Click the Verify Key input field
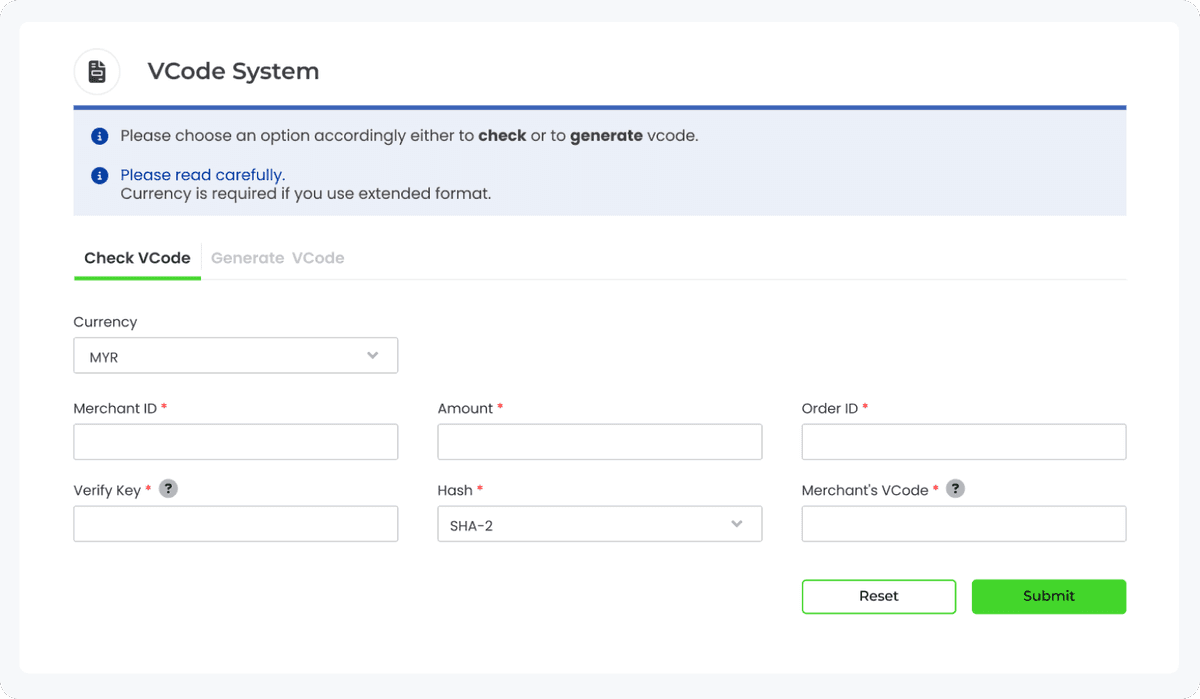The width and height of the screenshot is (1200, 699). click(x=235, y=523)
